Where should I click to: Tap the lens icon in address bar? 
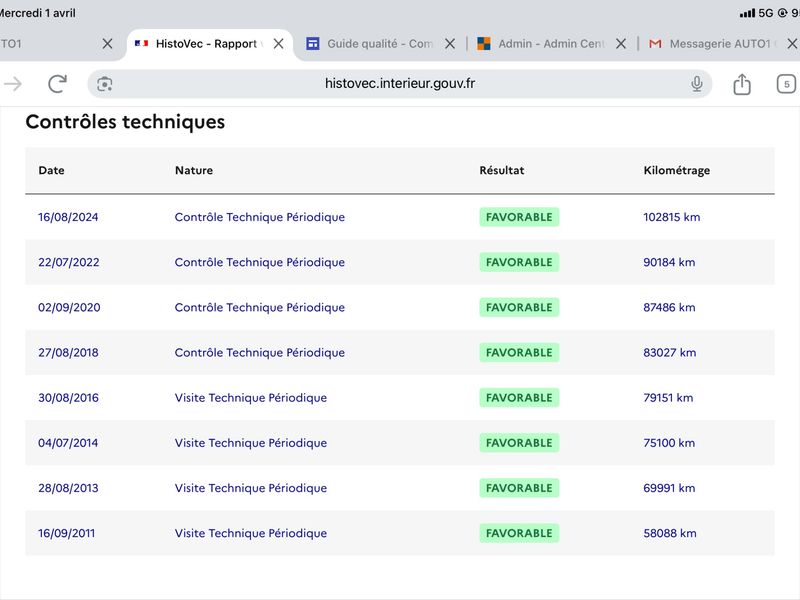click(105, 84)
